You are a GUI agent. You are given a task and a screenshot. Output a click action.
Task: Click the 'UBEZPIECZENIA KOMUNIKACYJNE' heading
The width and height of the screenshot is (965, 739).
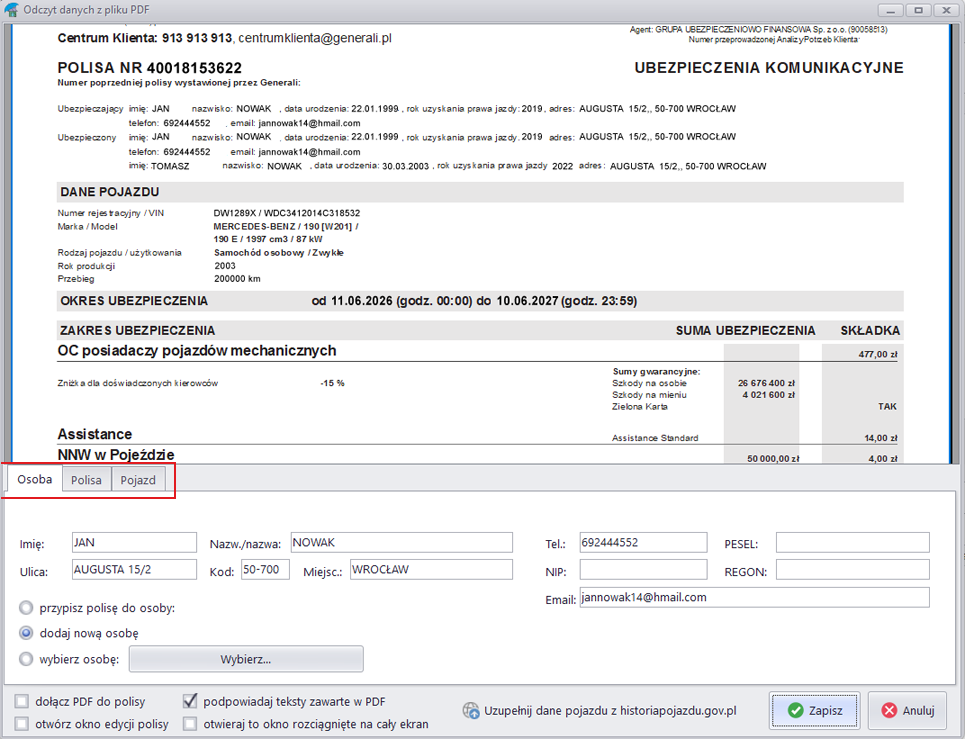(x=769, y=68)
